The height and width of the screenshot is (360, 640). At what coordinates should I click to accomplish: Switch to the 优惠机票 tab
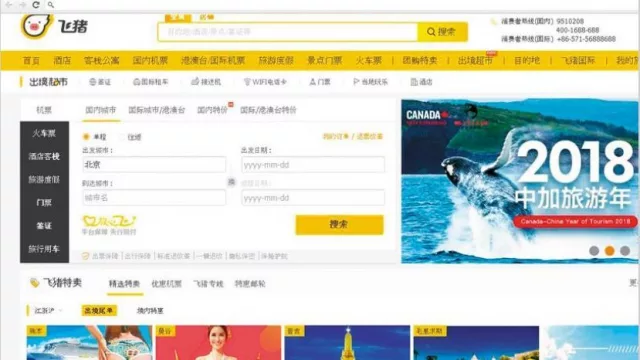point(167,284)
